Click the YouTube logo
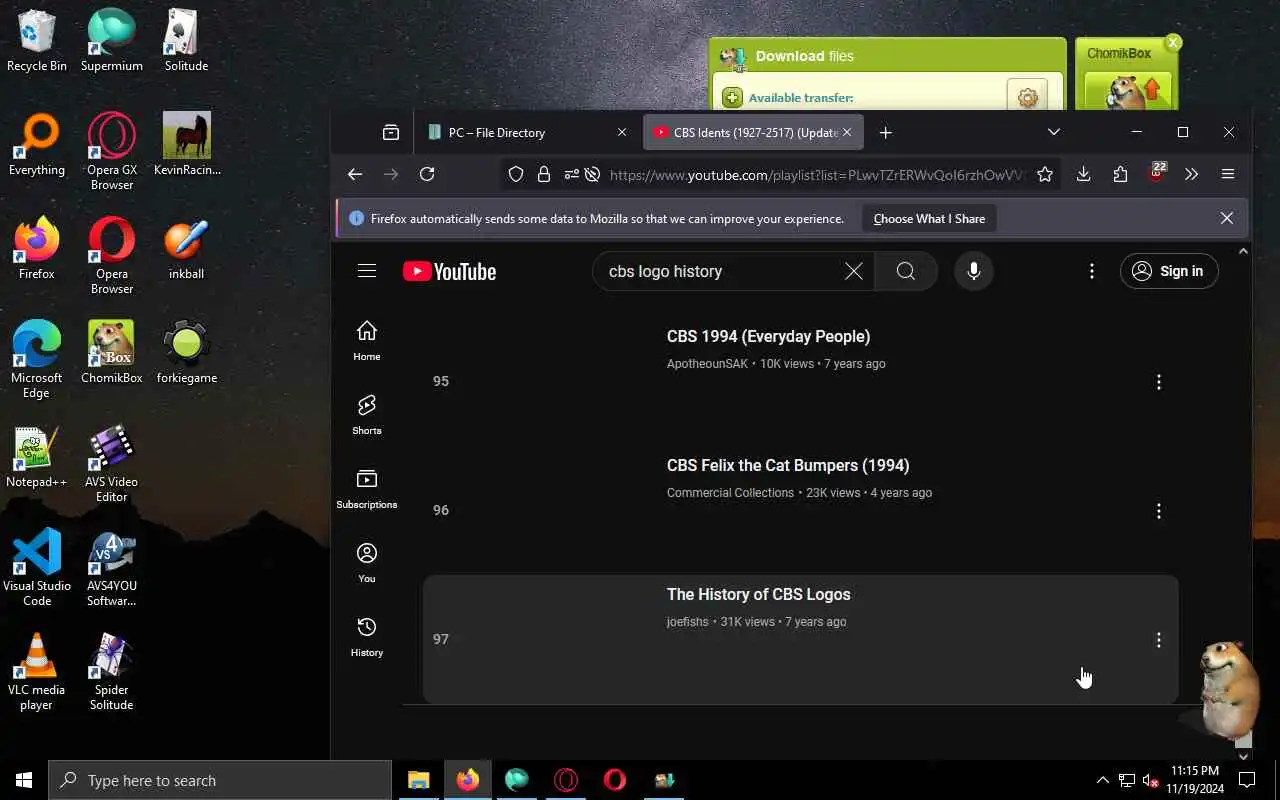 click(449, 272)
